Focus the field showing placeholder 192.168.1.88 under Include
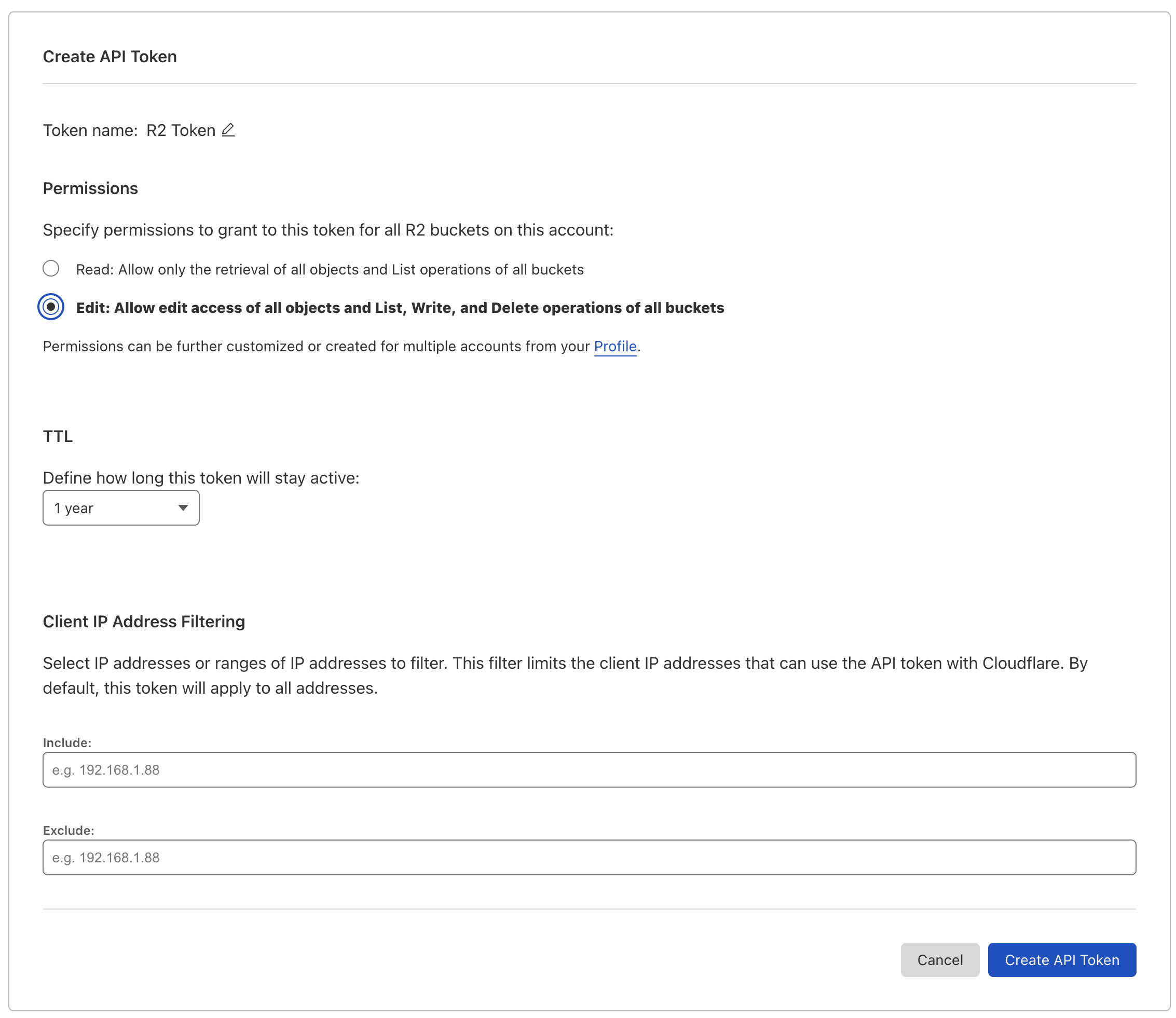The height and width of the screenshot is (1018, 1176). [588, 770]
